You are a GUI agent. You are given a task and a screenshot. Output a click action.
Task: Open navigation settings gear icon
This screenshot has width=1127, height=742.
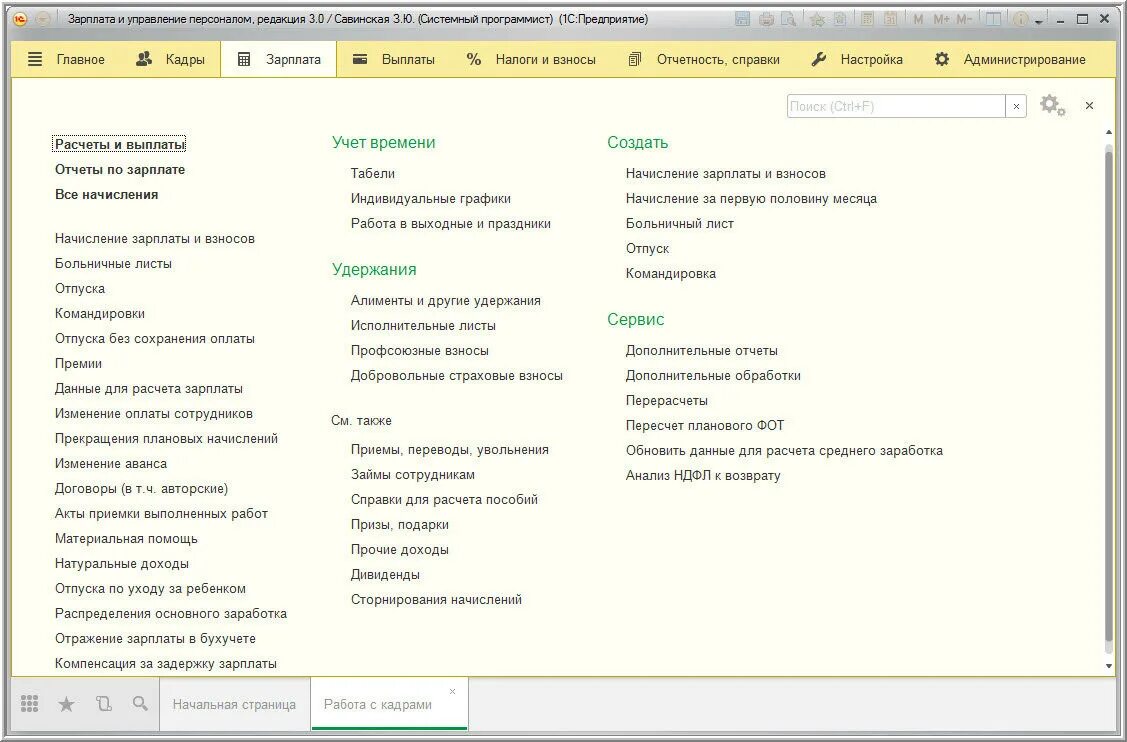point(1052,106)
